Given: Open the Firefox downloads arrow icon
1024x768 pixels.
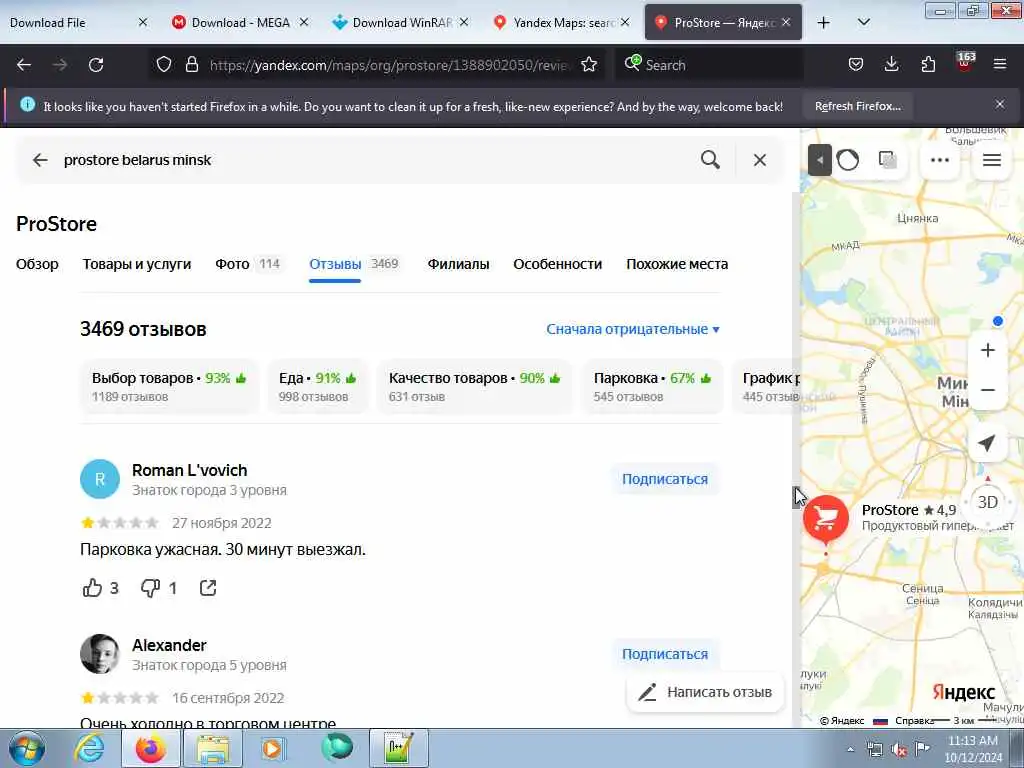Looking at the screenshot, I should [891, 64].
